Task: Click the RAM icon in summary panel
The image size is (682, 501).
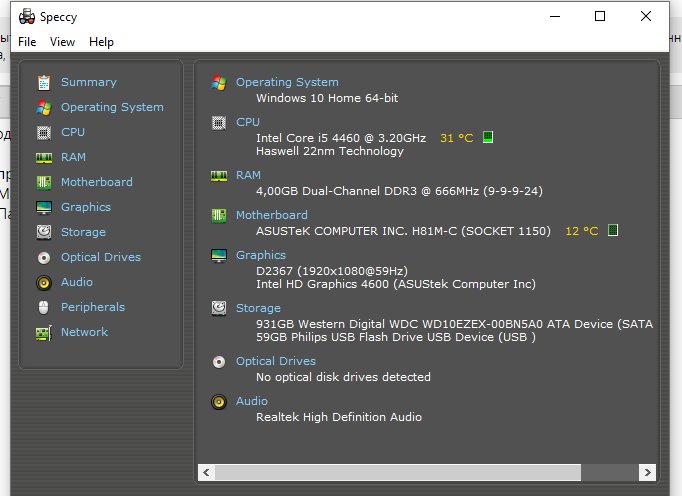Action: point(219,176)
